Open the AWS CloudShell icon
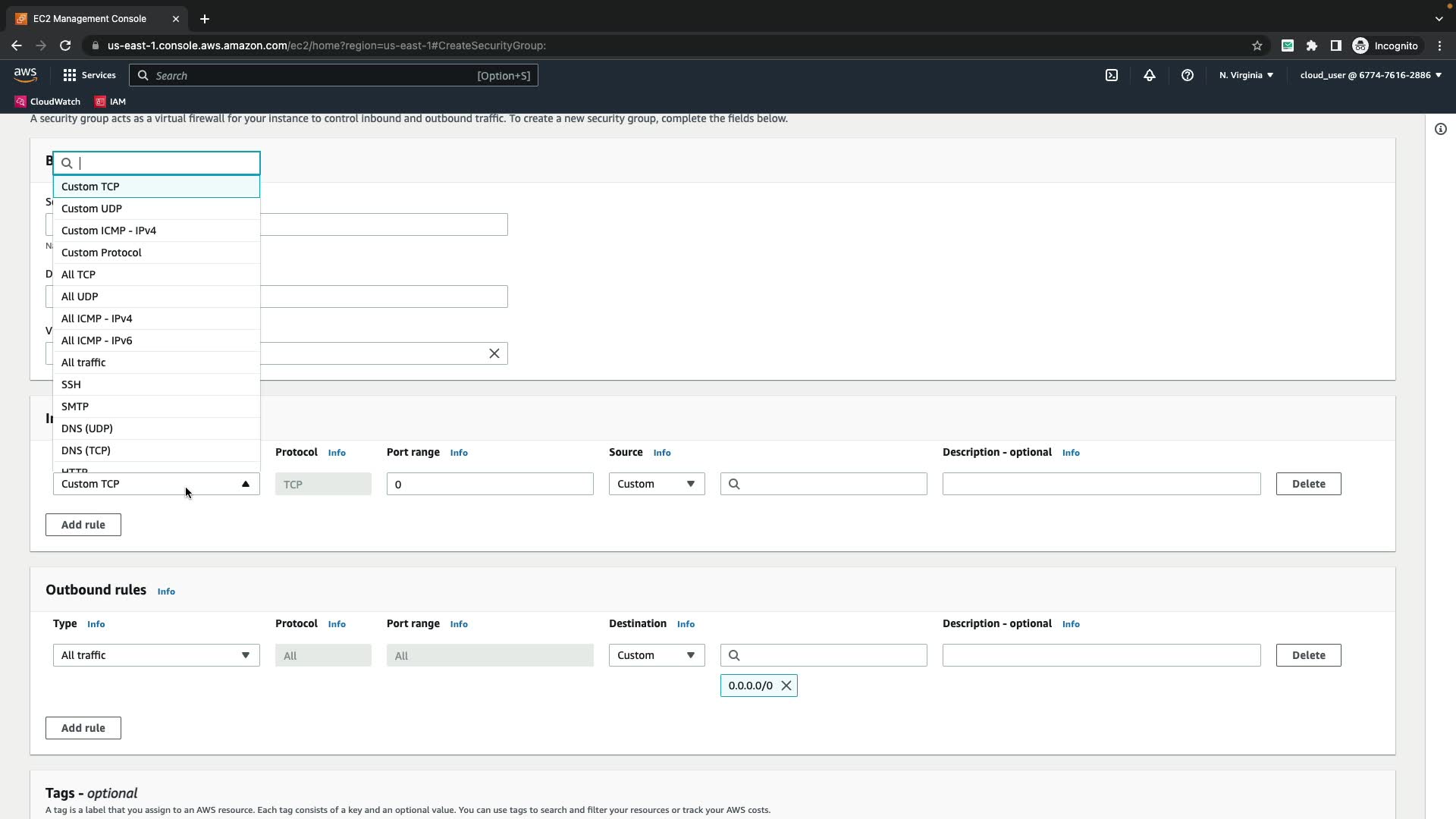 coord(1111,75)
